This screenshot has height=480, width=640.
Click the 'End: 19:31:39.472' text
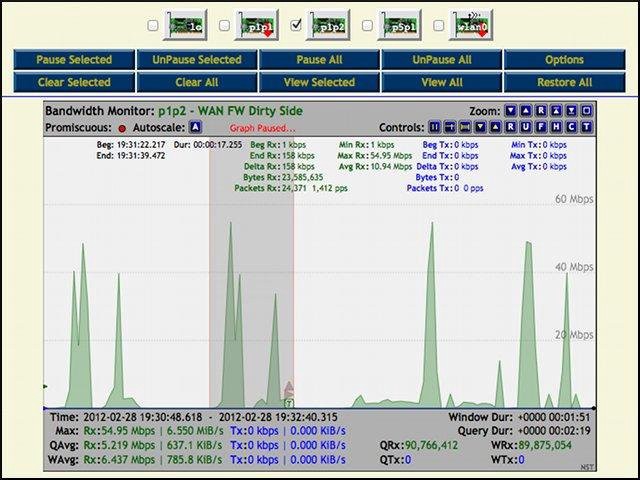pyautogui.click(x=131, y=156)
